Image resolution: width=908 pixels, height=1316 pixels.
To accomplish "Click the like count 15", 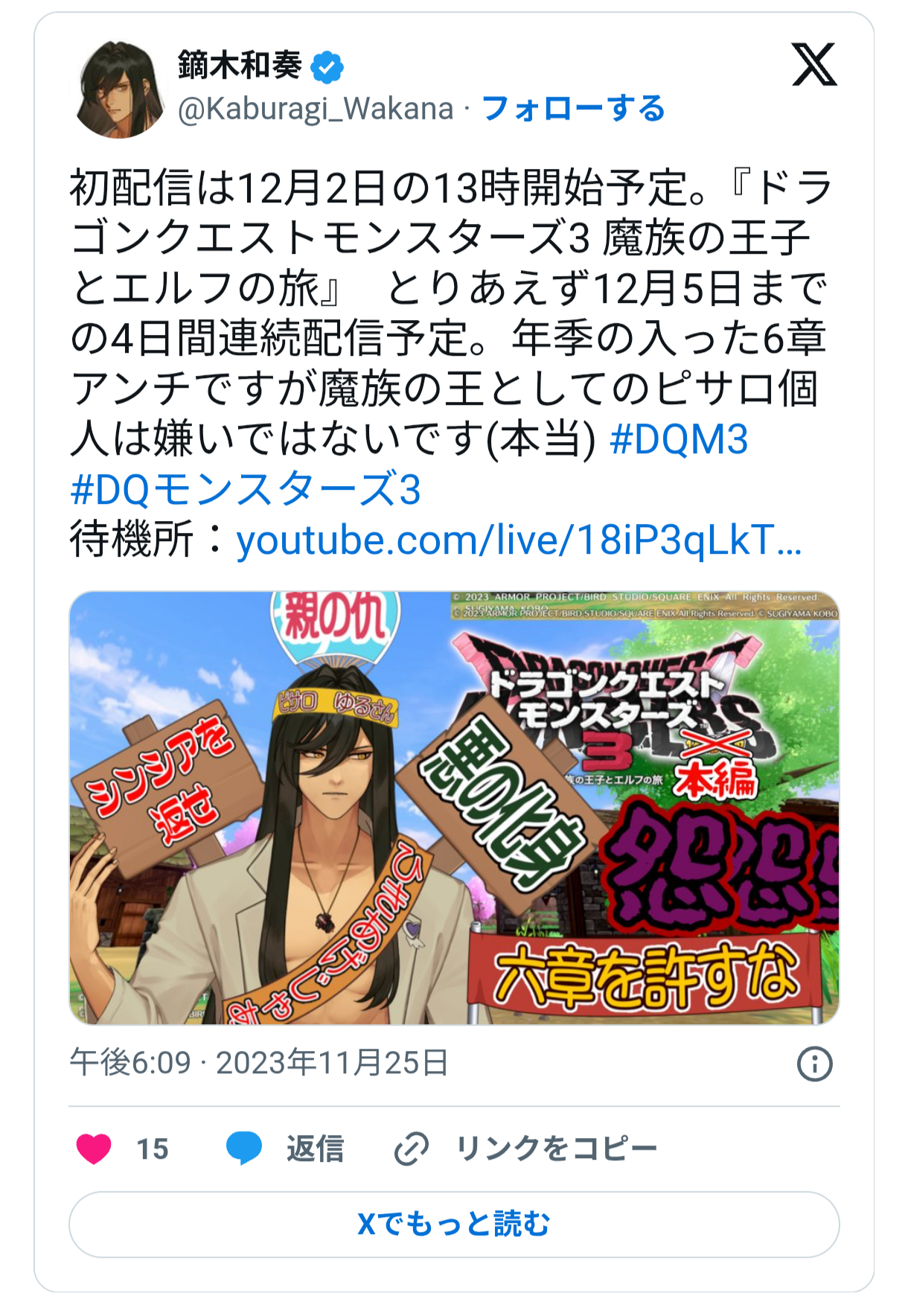I will point(153,1149).
